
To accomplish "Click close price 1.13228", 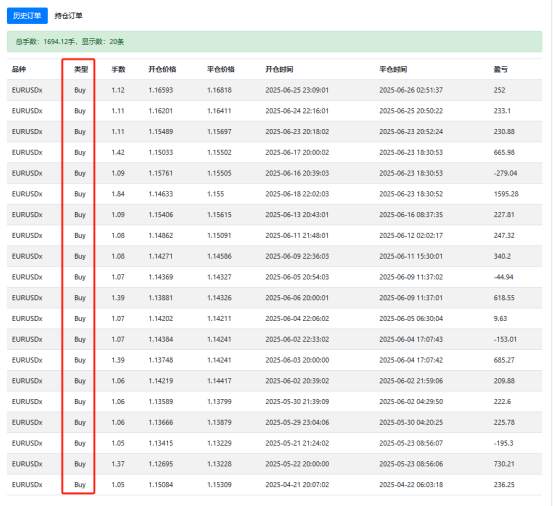I will pyautogui.click(x=219, y=464).
